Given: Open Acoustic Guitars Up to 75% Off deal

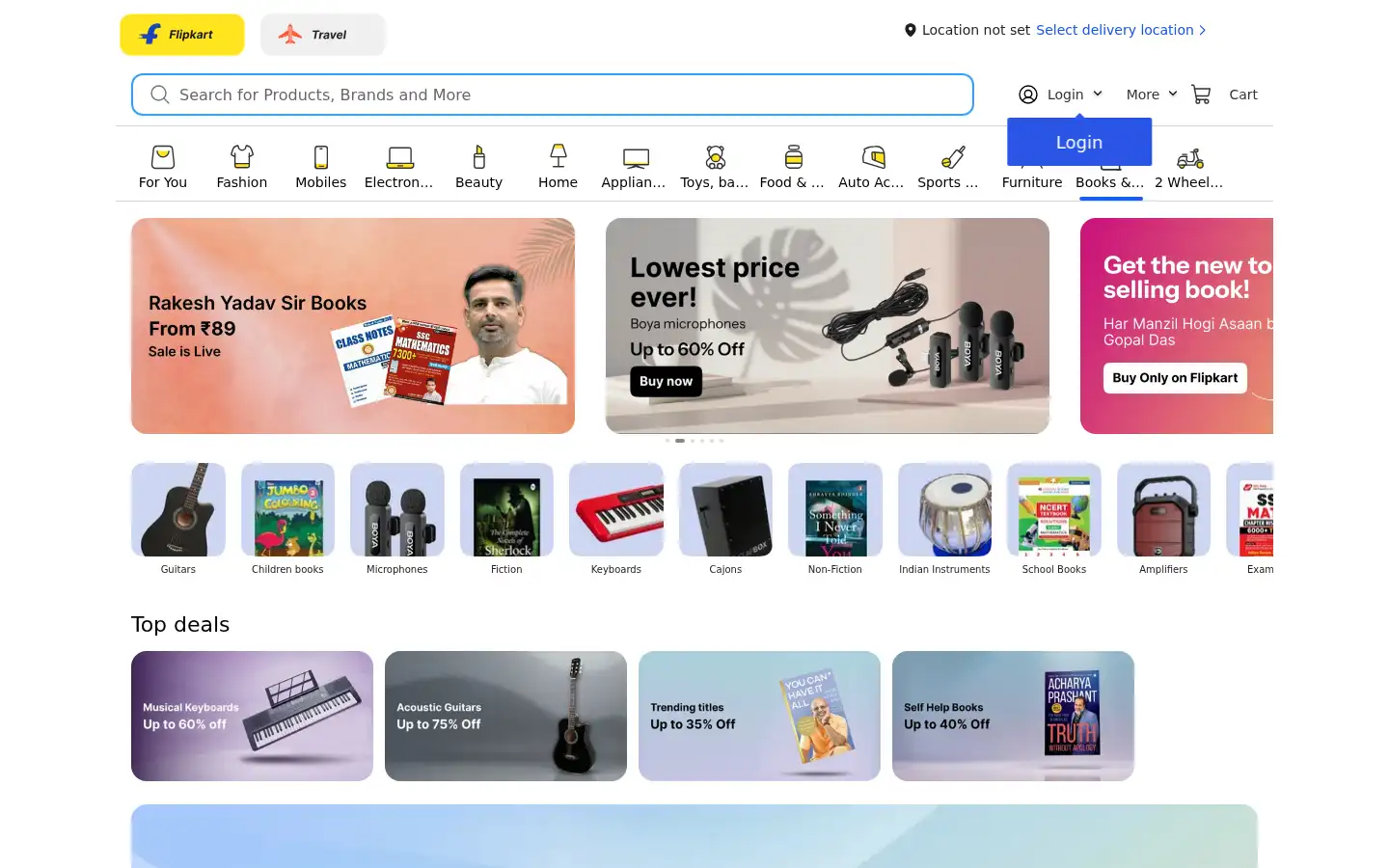Looking at the screenshot, I should click(x=505, y=716).
